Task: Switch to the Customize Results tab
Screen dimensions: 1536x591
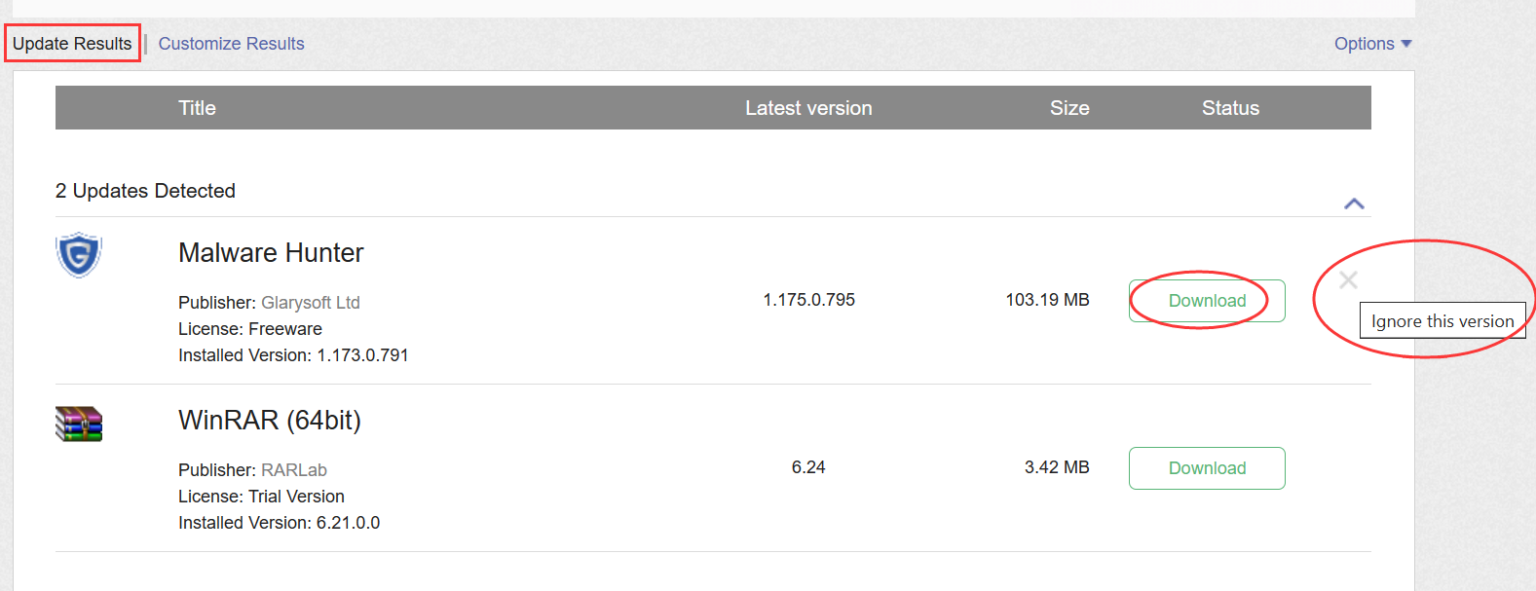Action: (x=231, y=44)
